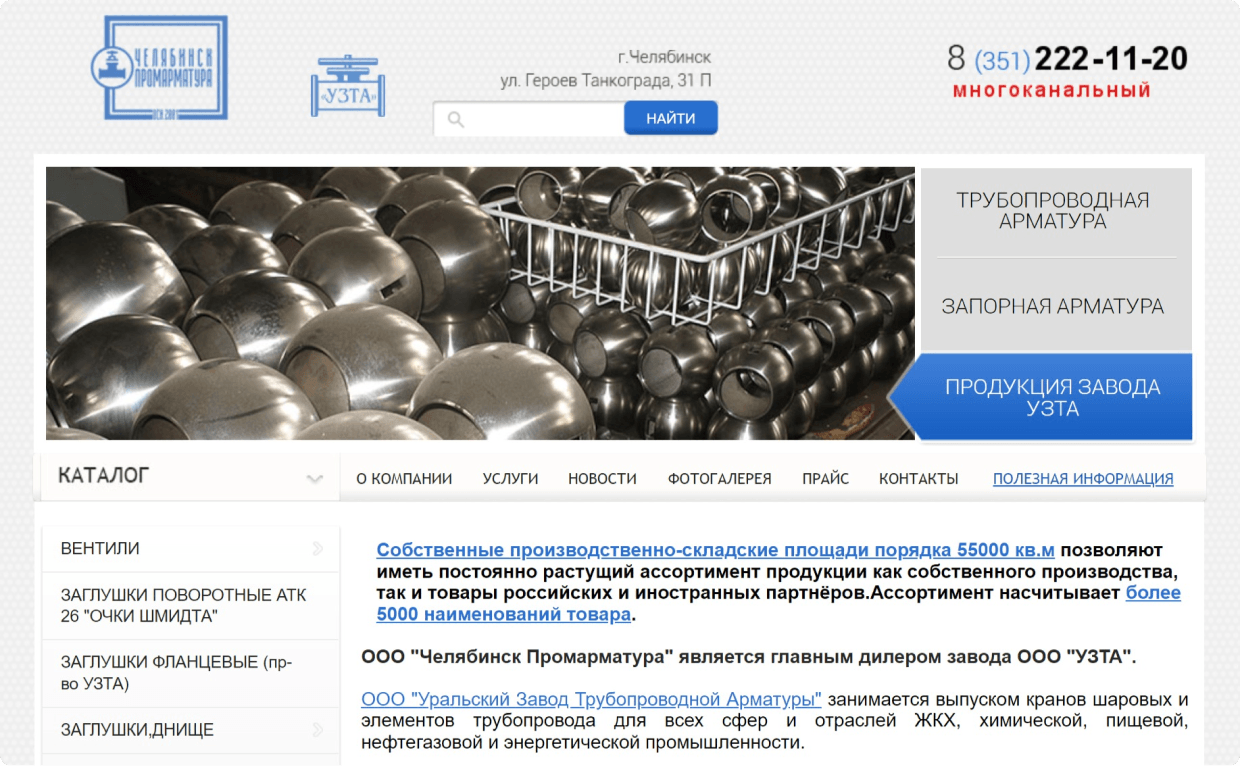
Task: Open ЗАГЛУШКИ ФЛАНЦЕВЫЕ (пр-во УЗТА) category
Action: pyautogui.click(x=190, y=674)
